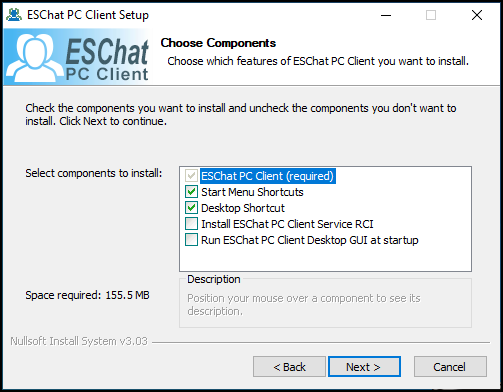Click the ESChat app icon in title bar
The height and width of the screenshot is (392, 503).
[x=14, y=15]
